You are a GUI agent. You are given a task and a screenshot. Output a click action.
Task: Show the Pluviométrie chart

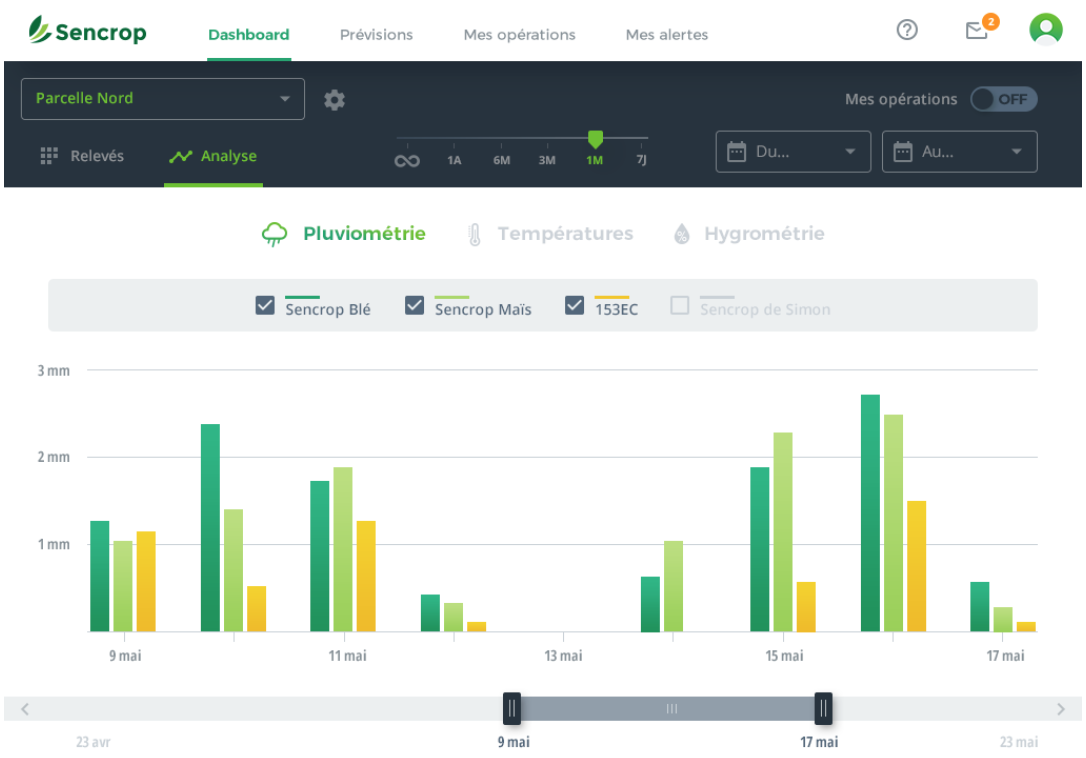(344, 234)
